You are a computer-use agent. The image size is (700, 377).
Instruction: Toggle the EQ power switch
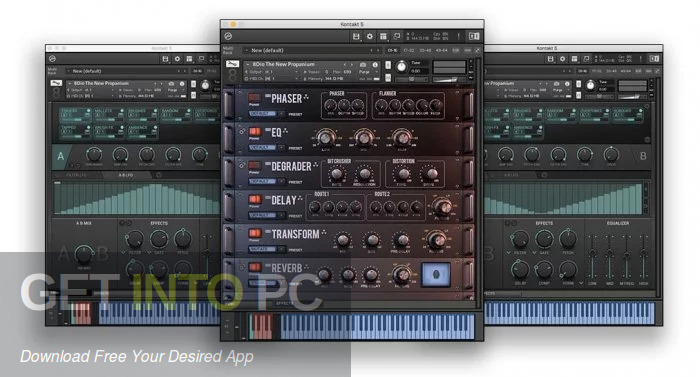254,132
